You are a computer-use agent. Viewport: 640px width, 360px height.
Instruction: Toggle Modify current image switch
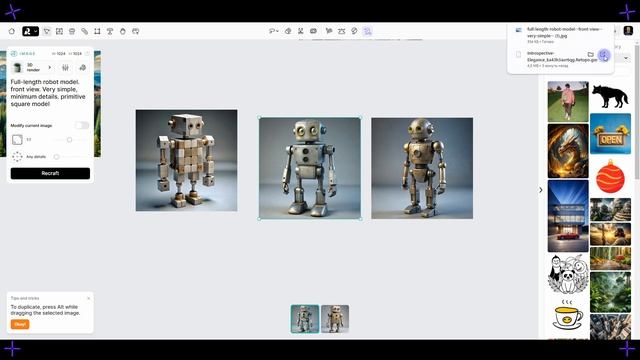(82, 125)
